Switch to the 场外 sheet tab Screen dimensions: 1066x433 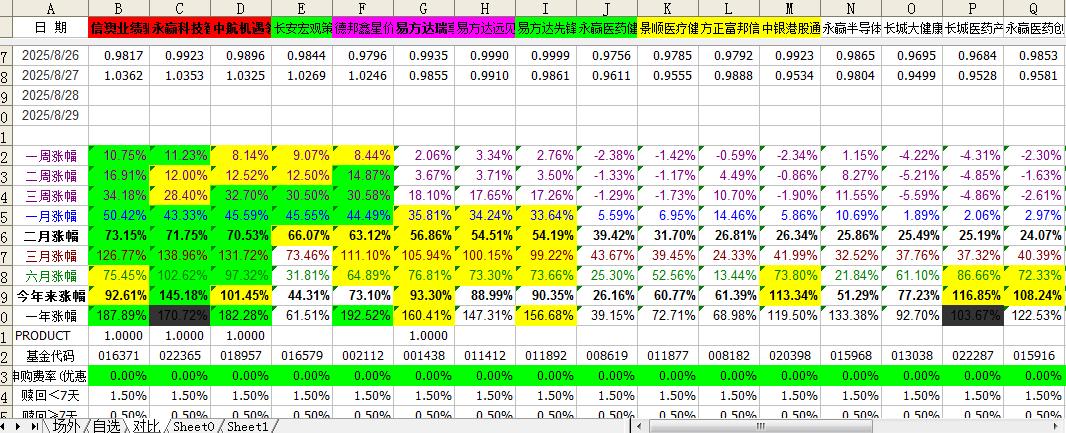coord(67,426)
